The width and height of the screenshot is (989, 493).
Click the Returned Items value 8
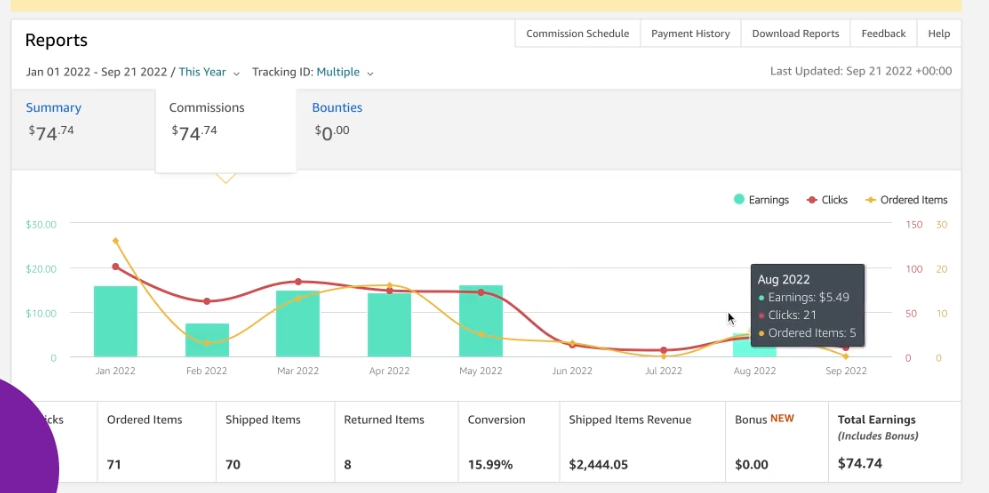(348, 465)
